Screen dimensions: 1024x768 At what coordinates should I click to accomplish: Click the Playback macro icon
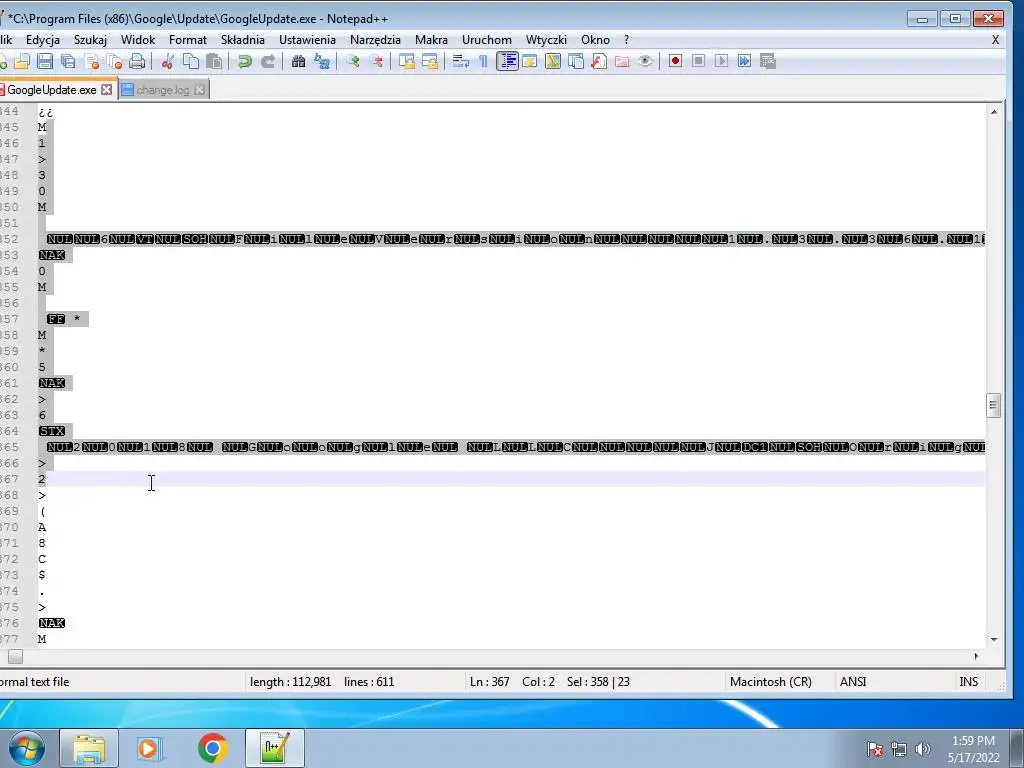[x=721, y=61]
